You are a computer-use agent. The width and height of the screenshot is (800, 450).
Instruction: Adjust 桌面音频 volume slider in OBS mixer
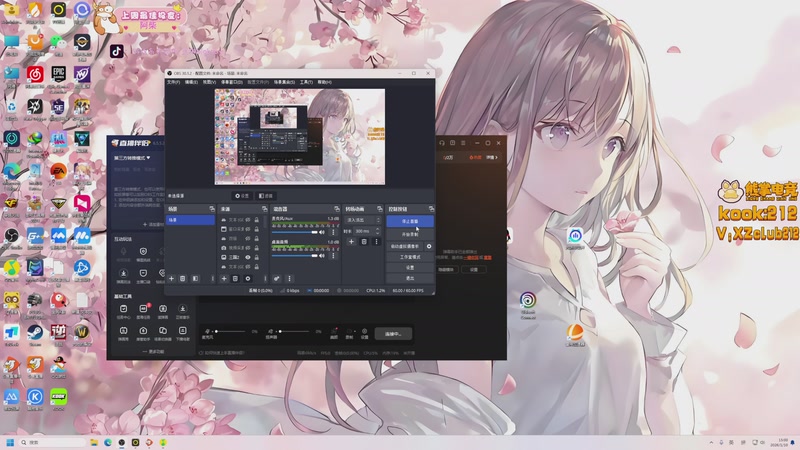[x=294, y=256]
